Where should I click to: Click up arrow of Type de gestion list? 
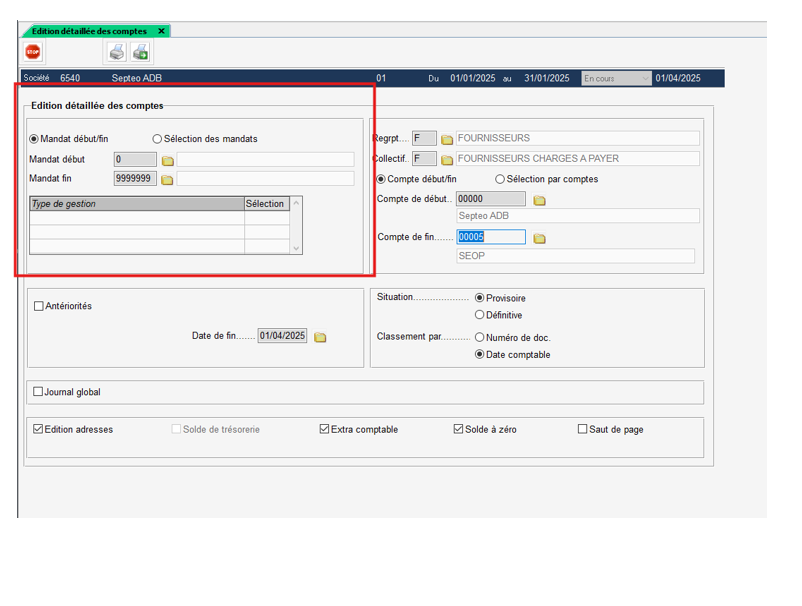tap(296, 204)
